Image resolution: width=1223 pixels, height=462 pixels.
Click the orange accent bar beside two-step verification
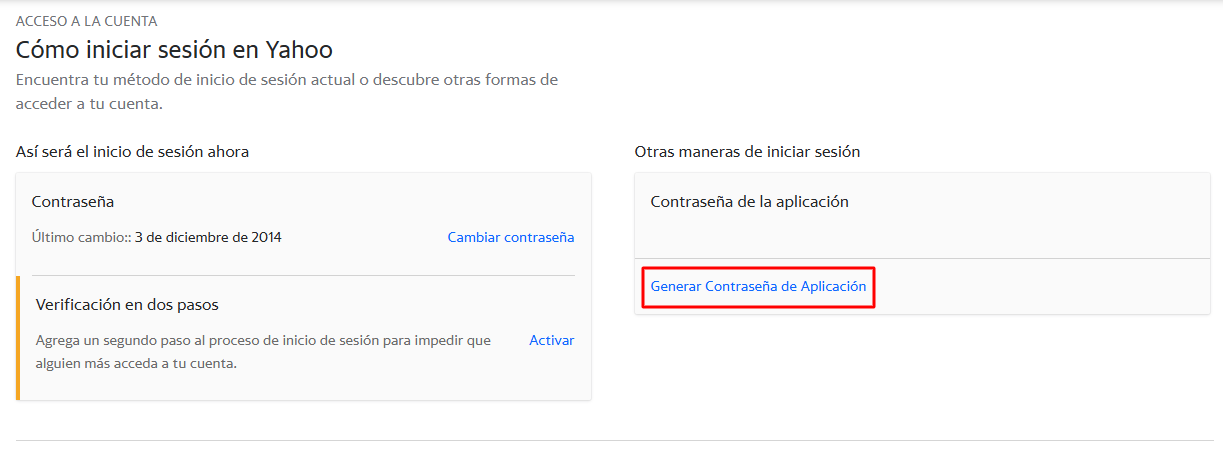click(18, 338)
